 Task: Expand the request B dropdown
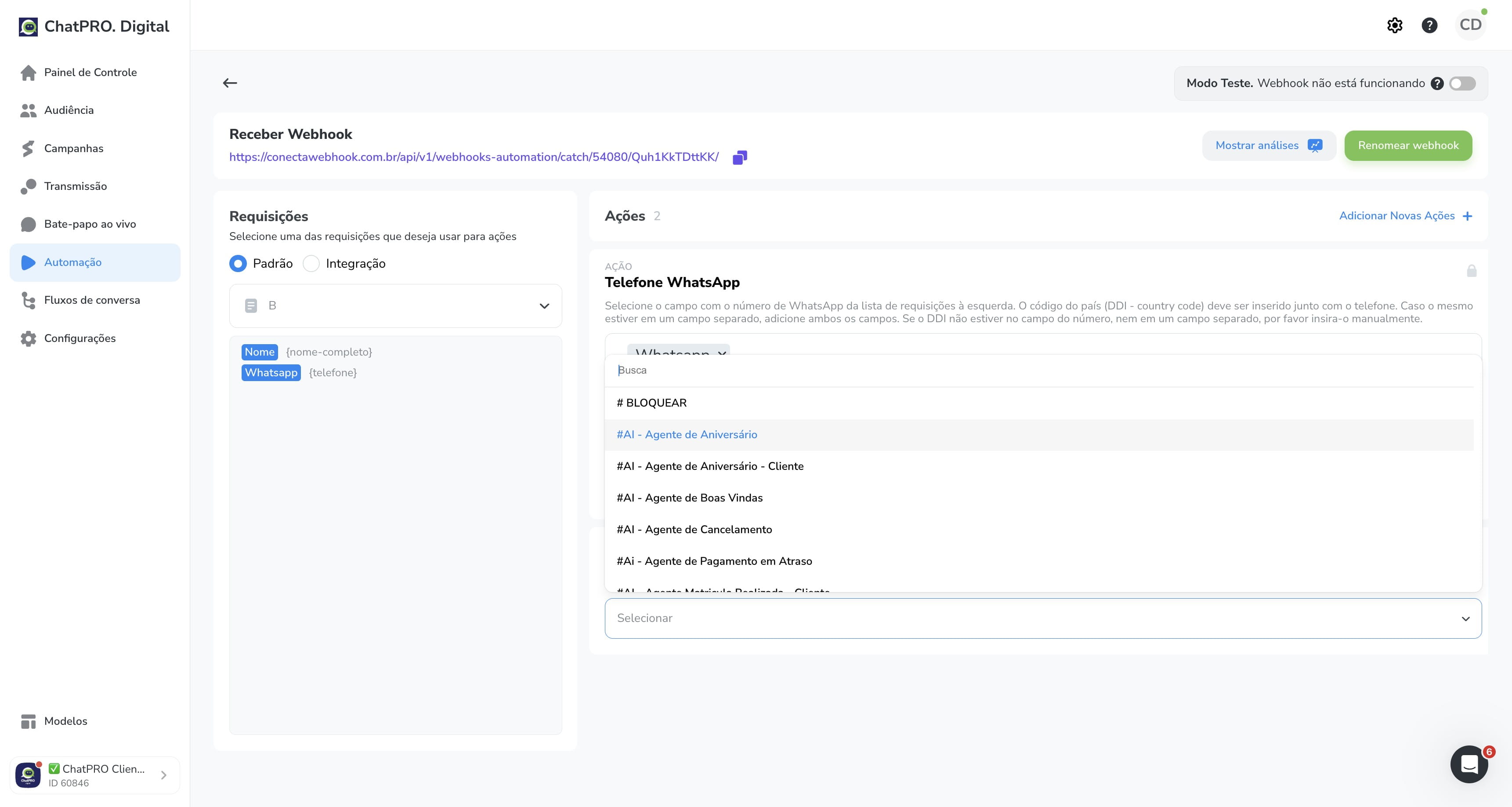[396, 306]
